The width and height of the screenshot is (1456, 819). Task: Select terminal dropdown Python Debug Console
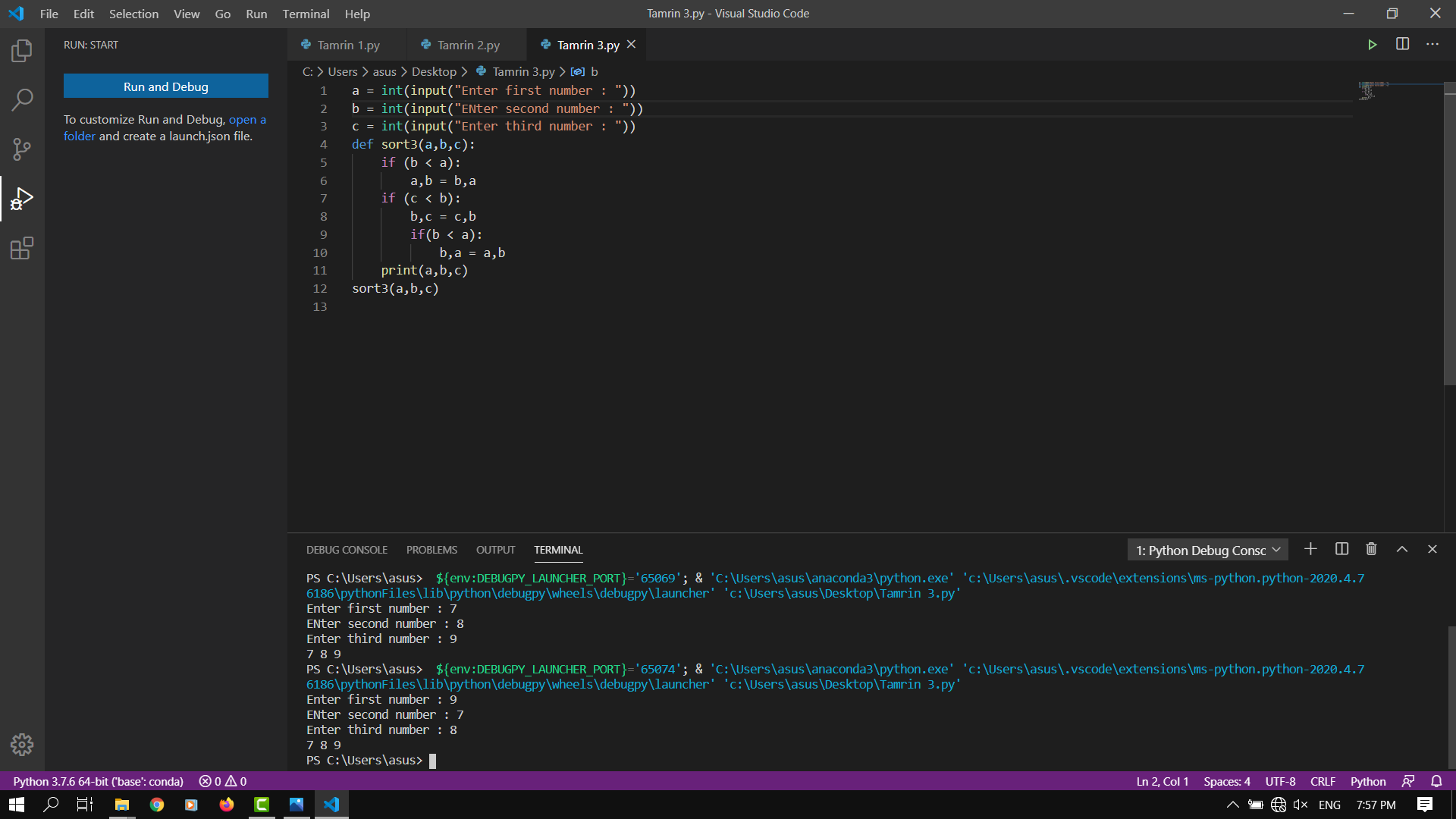[1207, 550]
